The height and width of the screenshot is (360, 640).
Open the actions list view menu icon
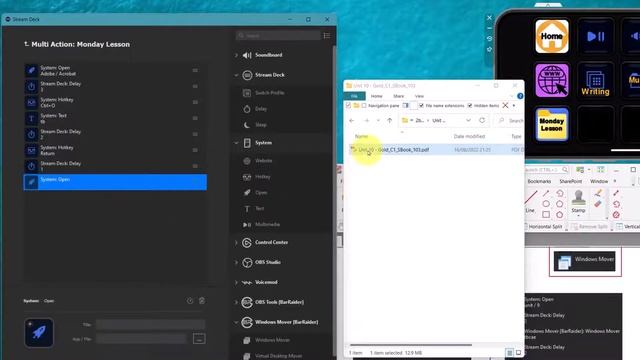click(327, 36)
